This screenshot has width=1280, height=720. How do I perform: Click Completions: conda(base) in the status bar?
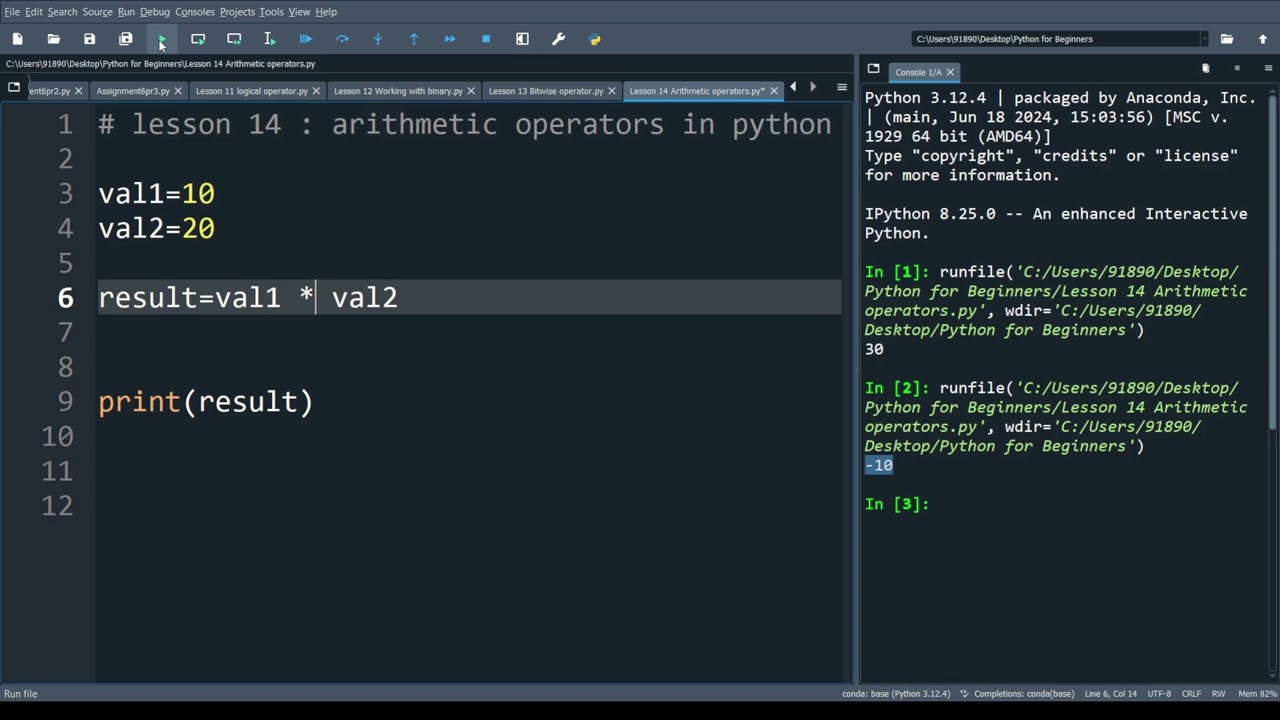(1017, 694)
